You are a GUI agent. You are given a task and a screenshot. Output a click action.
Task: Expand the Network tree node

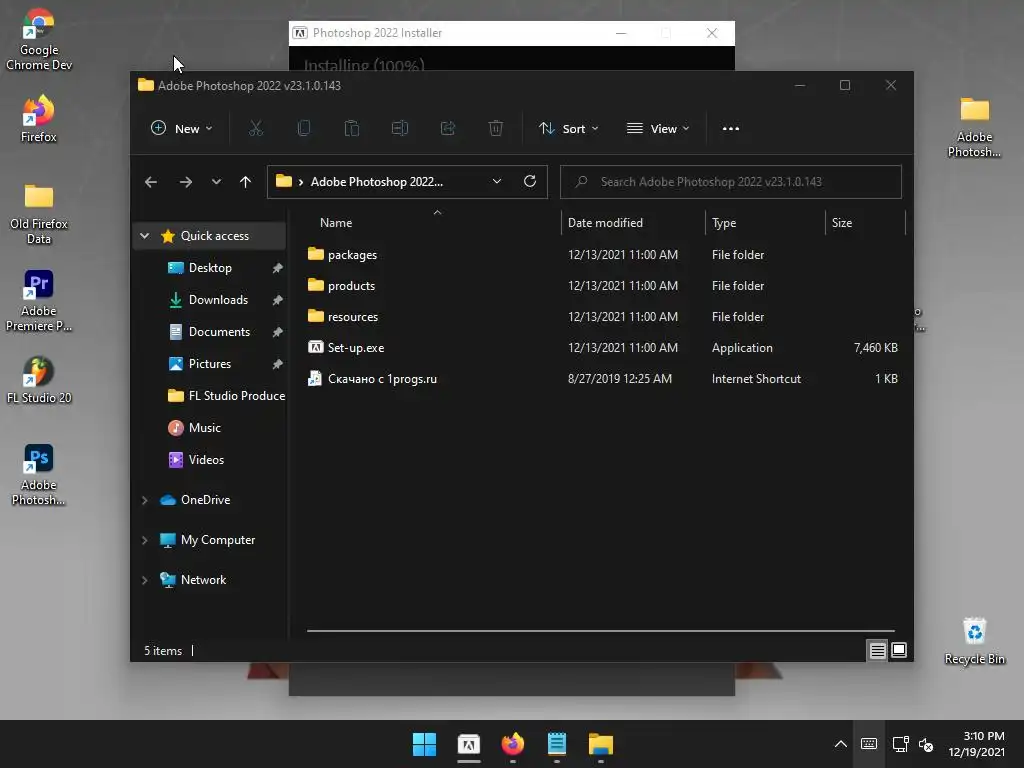coord(145,580)
